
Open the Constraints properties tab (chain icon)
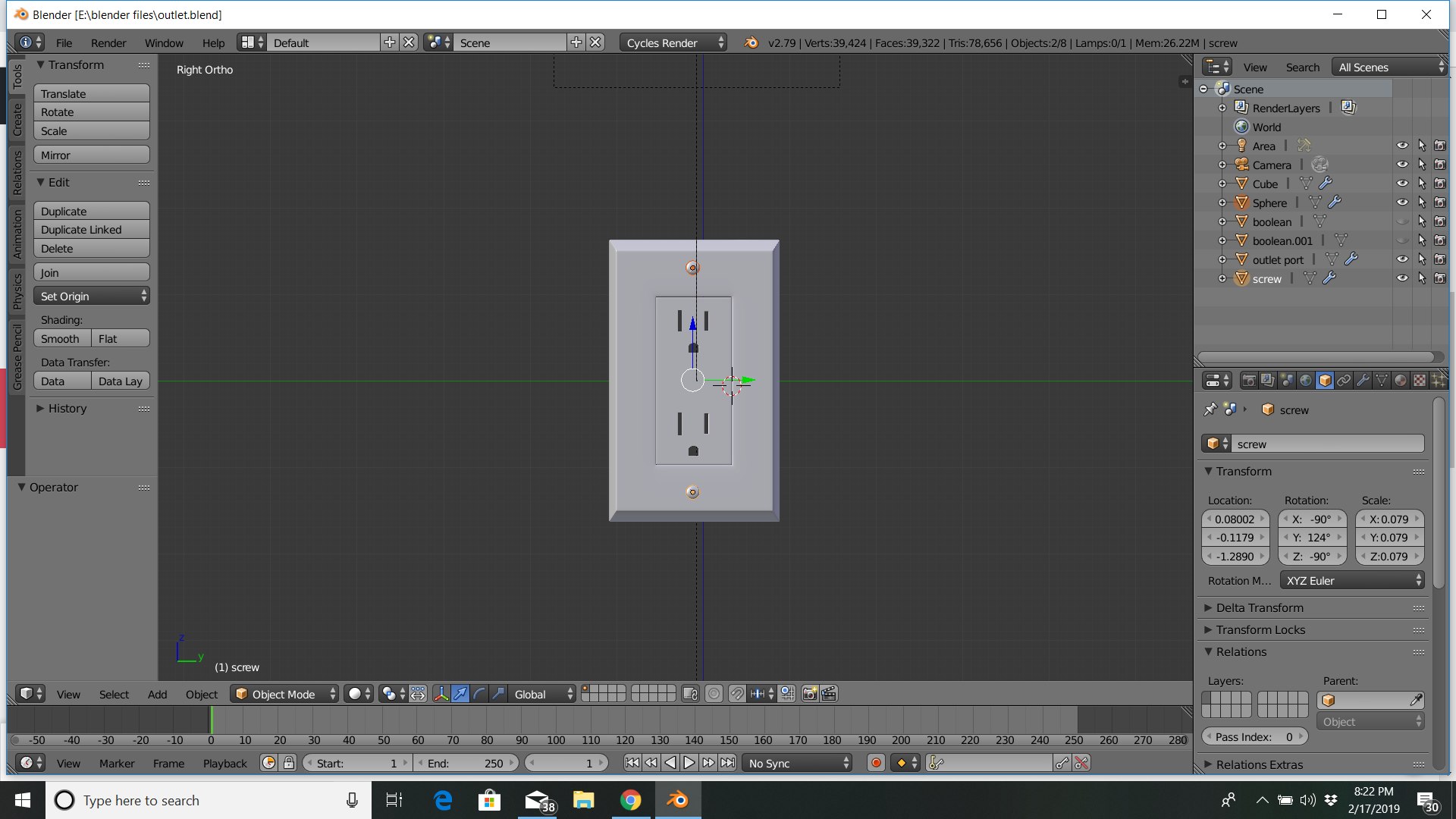(x=1344, y=381)
